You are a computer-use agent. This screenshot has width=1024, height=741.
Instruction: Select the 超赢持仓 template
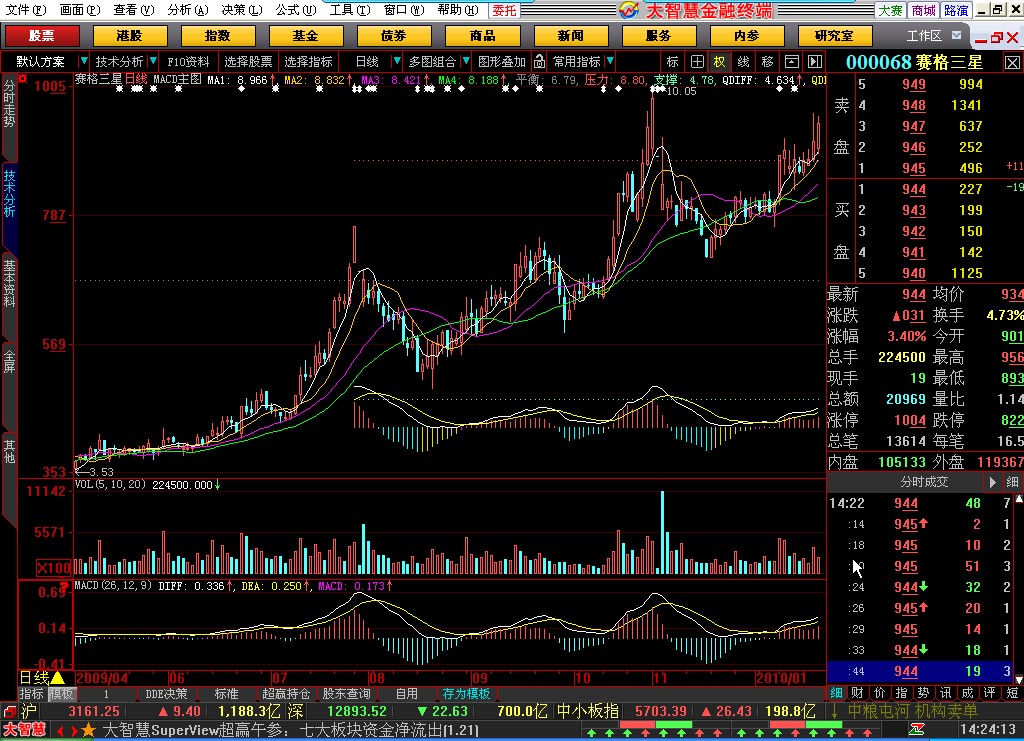286,694
